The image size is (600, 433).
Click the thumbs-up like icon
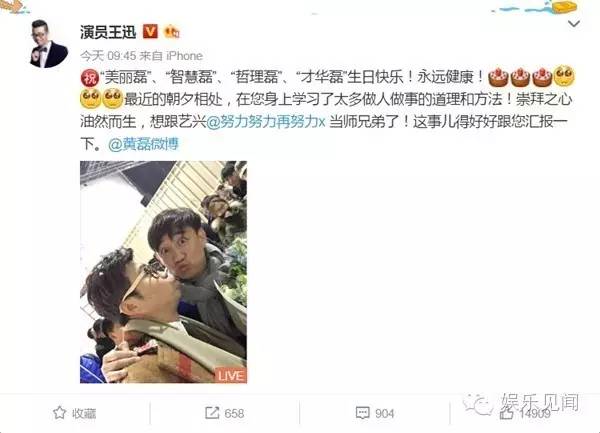507,413
